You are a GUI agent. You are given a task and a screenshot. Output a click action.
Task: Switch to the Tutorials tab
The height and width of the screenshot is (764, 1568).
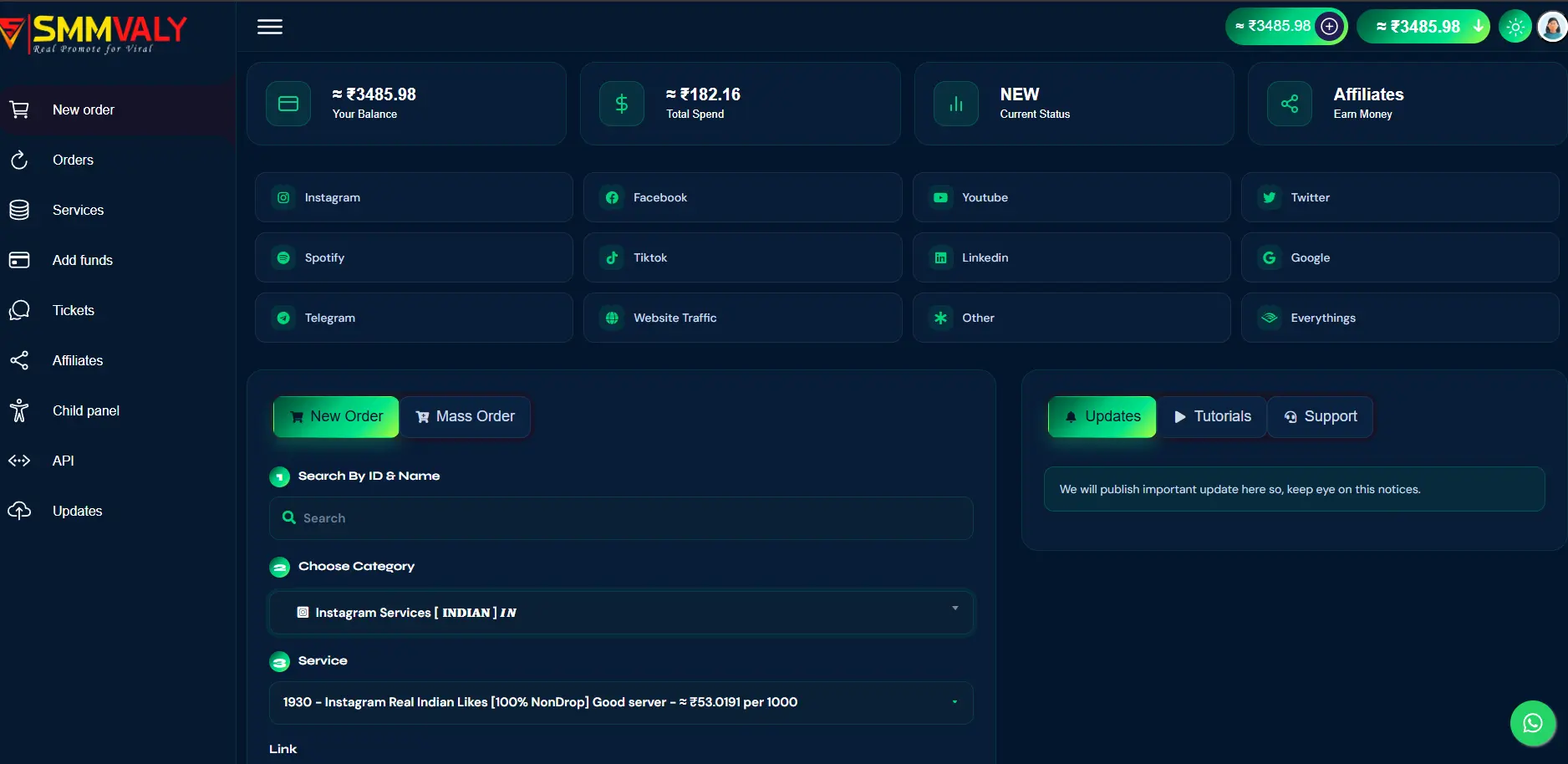(x=1212, y=416)
